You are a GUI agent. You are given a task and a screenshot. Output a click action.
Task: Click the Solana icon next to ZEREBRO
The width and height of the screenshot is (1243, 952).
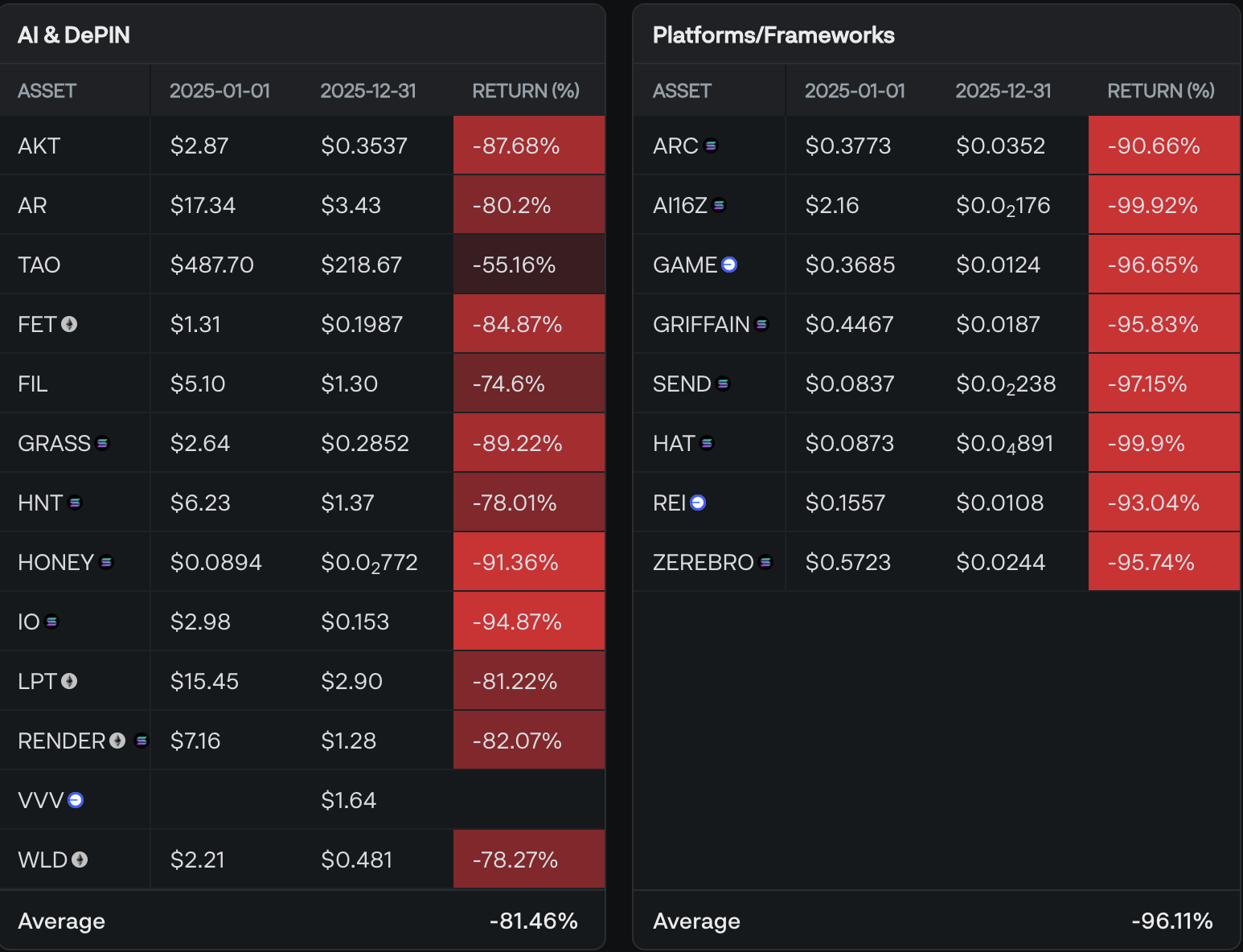tap(766, 562)
